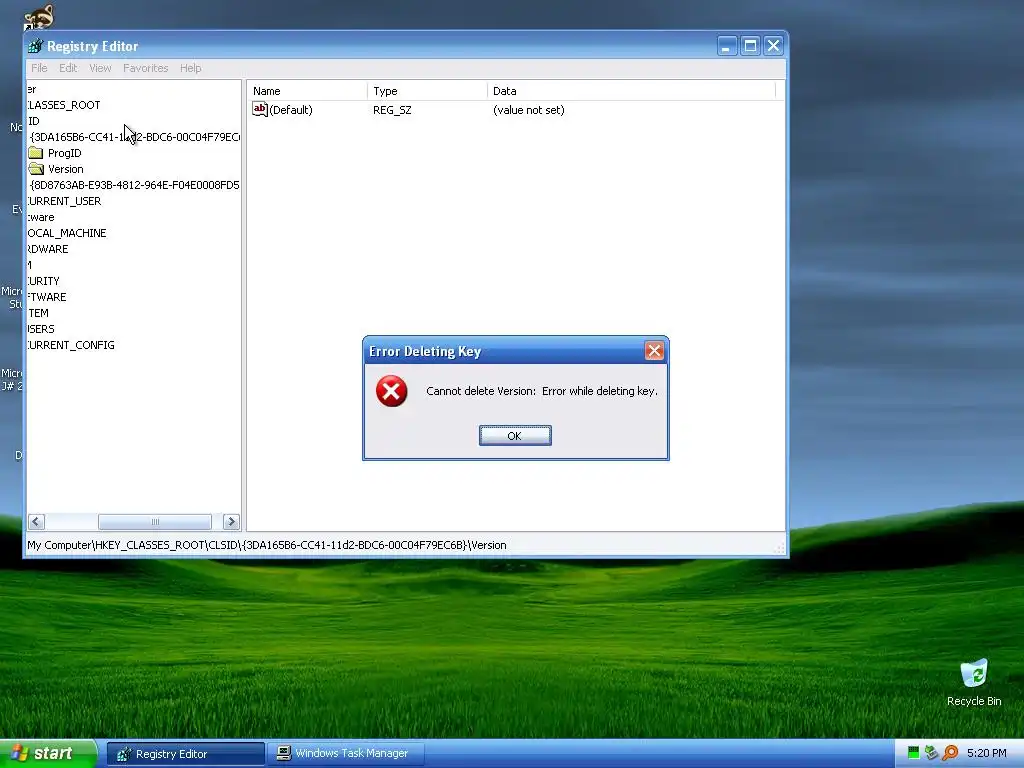
Task: Click the red error icon in dialog
Action: pos(392,391)
